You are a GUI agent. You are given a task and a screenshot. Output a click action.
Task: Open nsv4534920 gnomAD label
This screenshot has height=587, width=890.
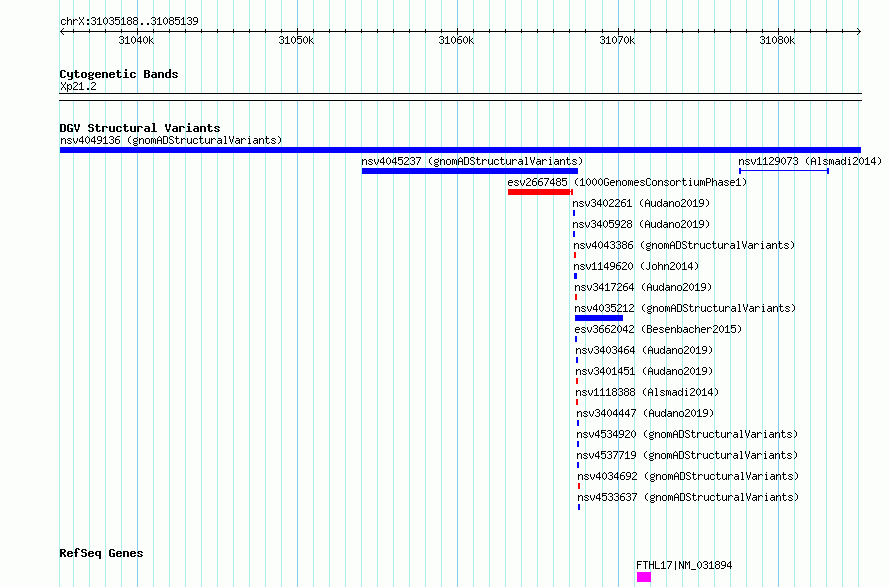[687, 434]
